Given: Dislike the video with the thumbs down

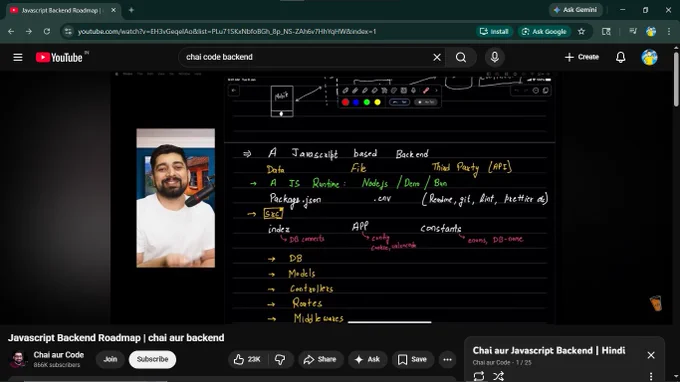Looking at the screenshot, I should (280, 359).
